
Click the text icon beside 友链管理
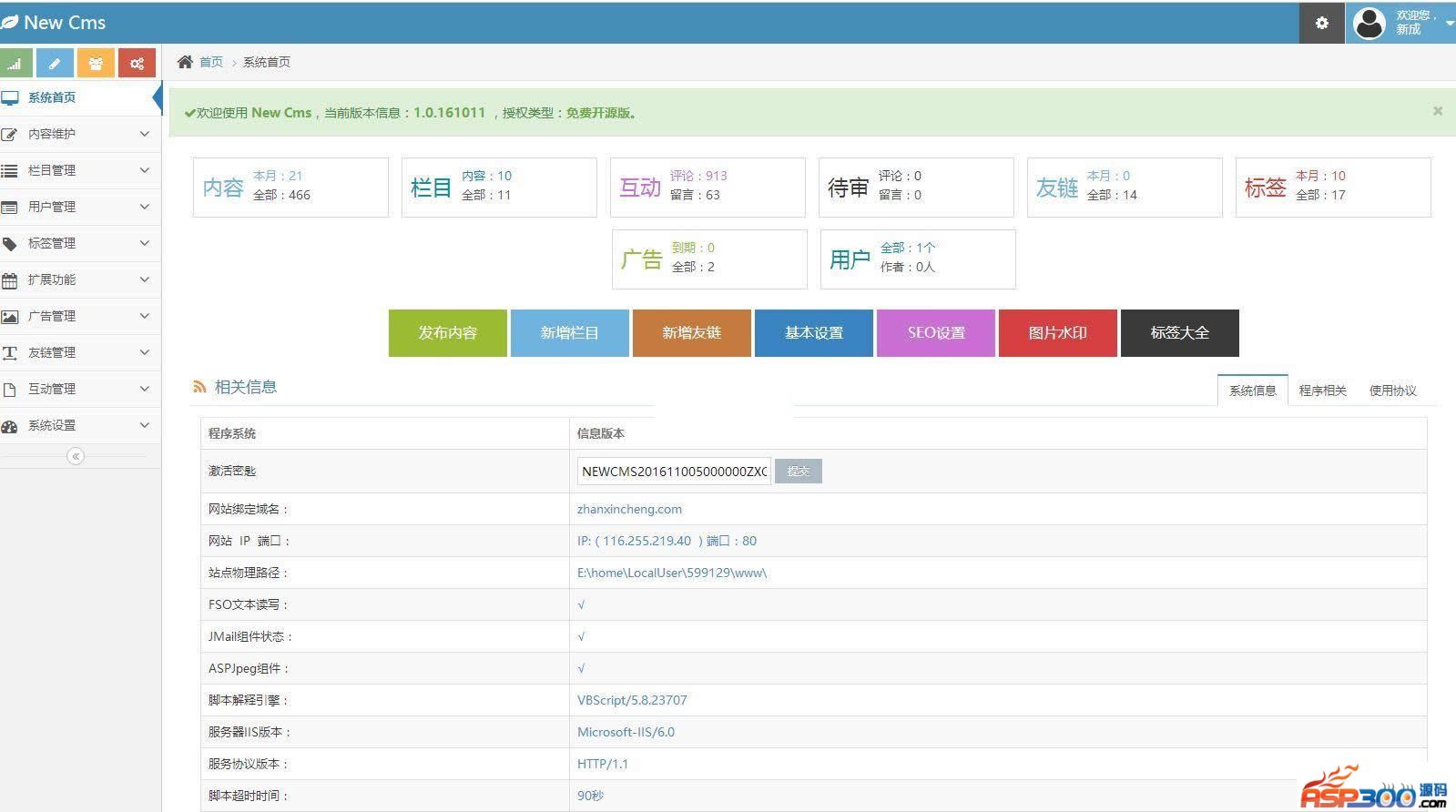(x=9, y=352)
